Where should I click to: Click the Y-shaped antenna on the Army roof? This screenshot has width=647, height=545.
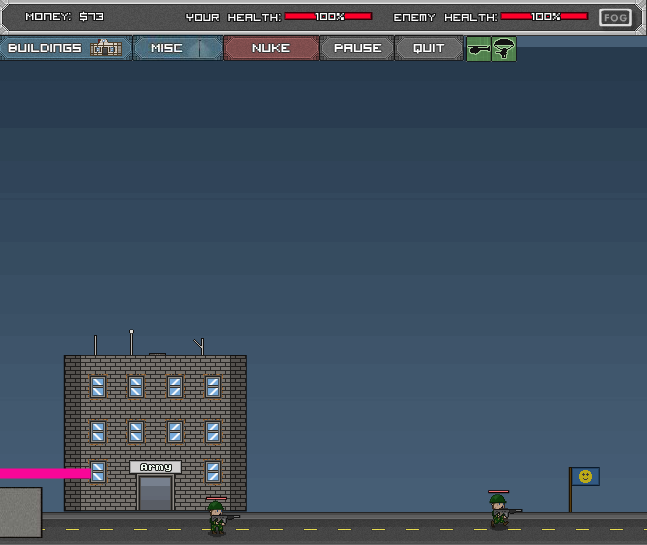(199, 347)
